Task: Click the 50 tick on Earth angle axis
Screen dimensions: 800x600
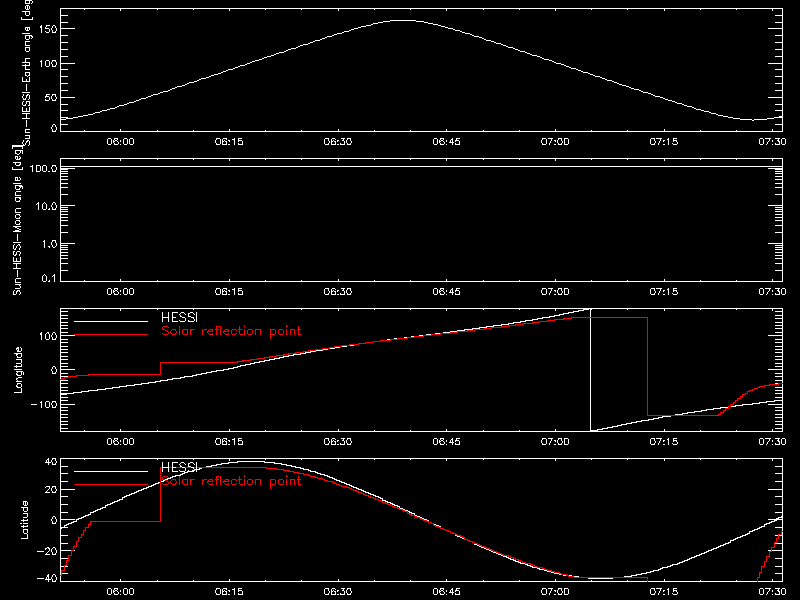Action: [51, 97]
